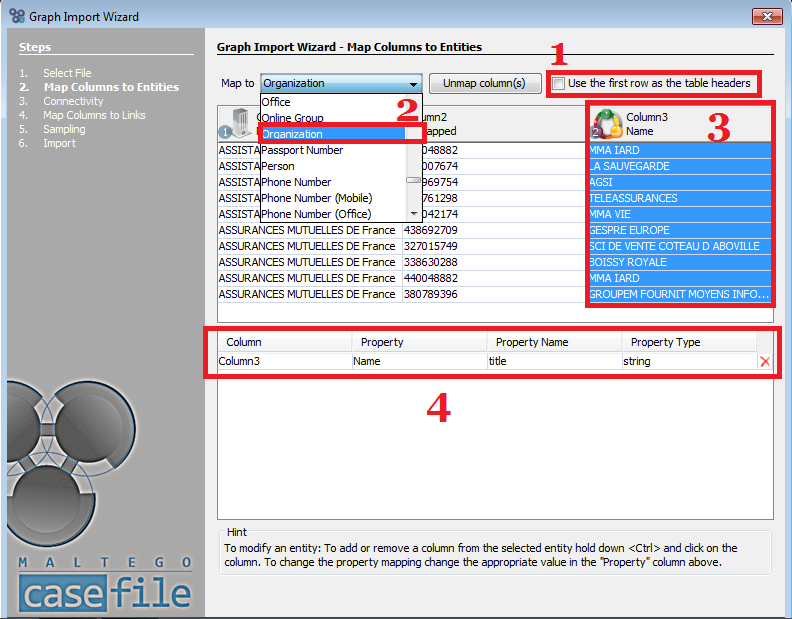This screenshot has width=792, height=619.
Task: Click the dropdown list scroll down arrow
Action: [414, 214]
